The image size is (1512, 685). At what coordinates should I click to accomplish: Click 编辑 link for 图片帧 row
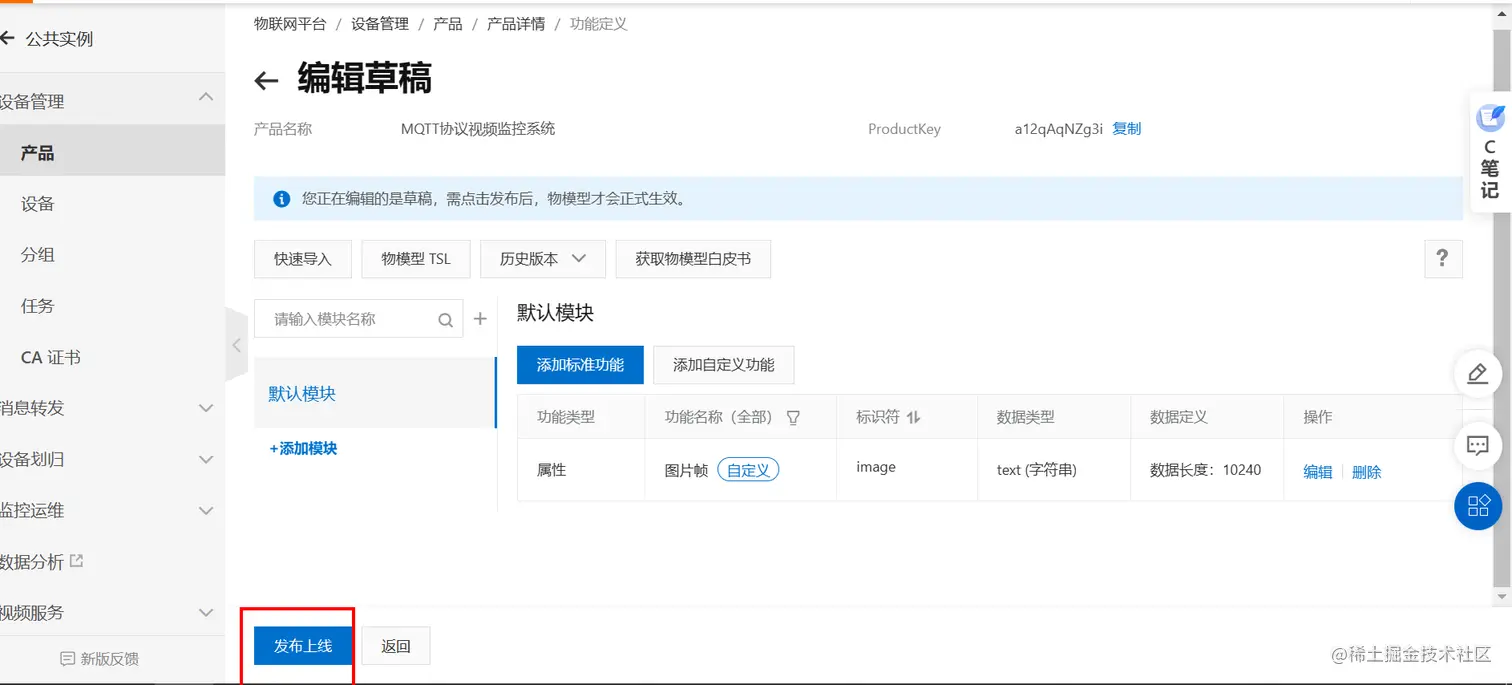point(1317,472)
